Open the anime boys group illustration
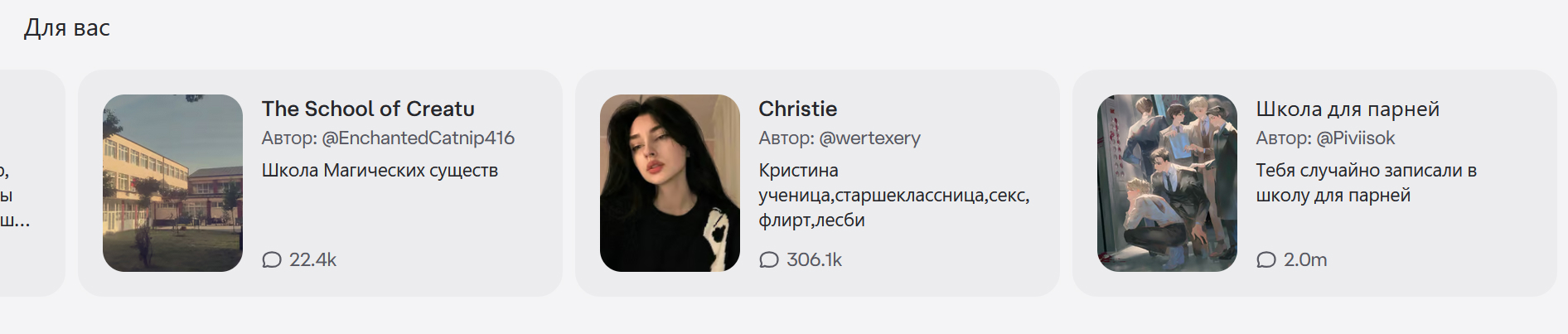Viewport: 1568px width, 334px height. pos(1167,183)
